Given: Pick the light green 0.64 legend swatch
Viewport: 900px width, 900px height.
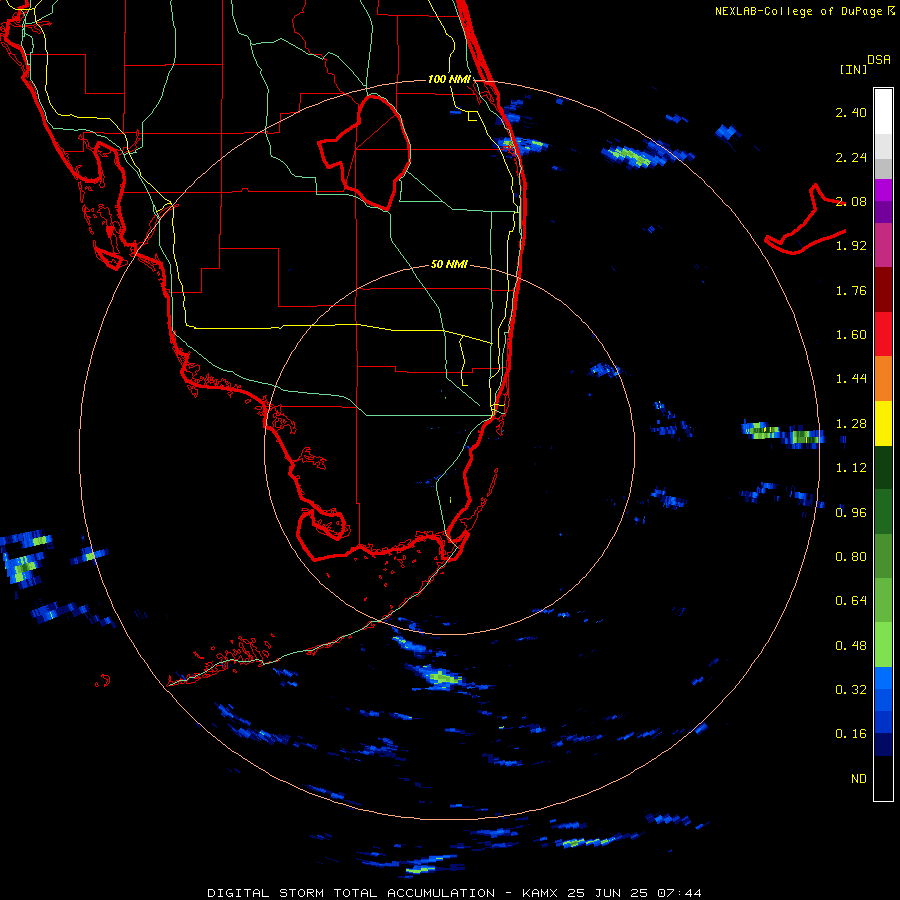Looking at the screenshot, I should point(883,600).
